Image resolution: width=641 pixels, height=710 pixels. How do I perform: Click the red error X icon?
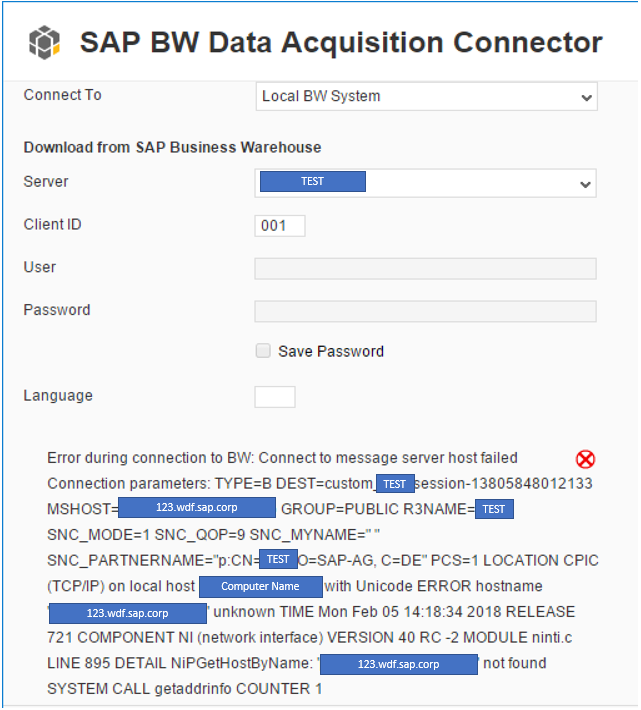(585, 459)
